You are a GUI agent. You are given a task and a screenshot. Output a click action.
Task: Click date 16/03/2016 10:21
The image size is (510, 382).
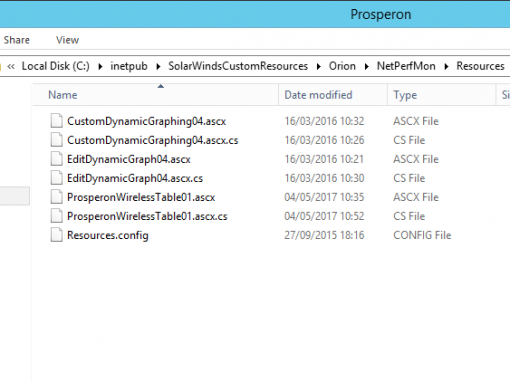click(x=324, y=159)
